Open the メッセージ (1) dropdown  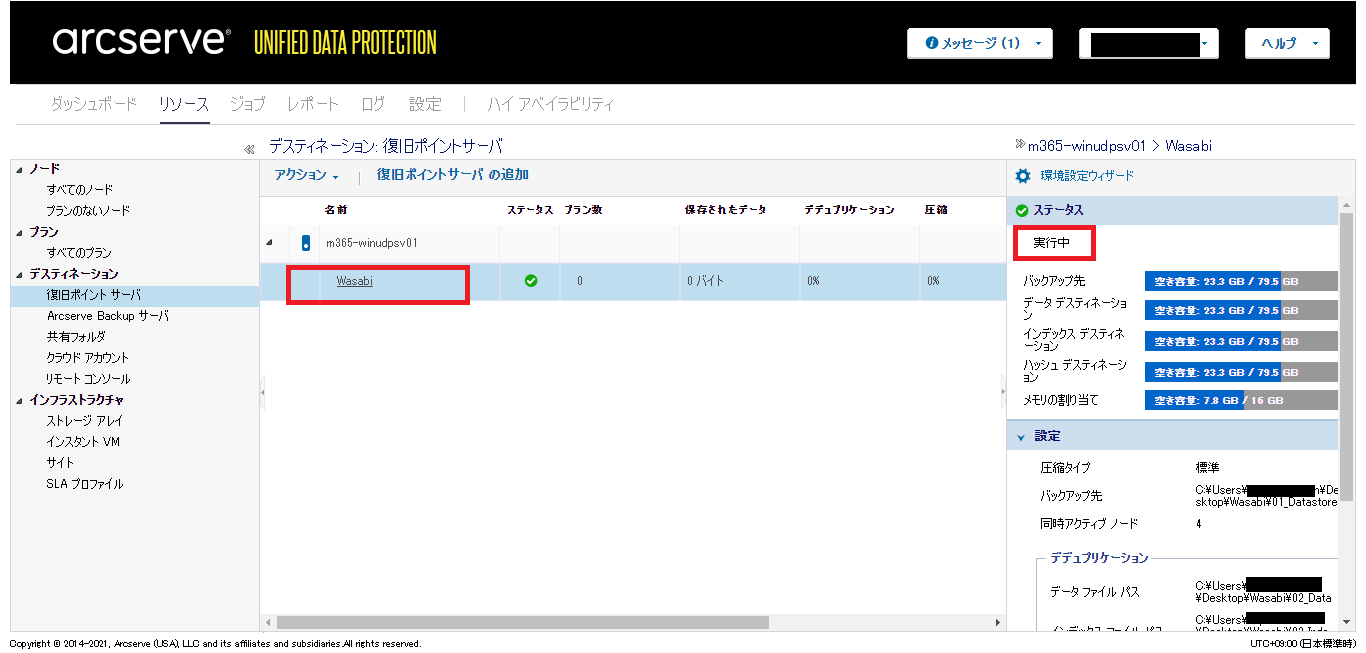pos(980,43)
